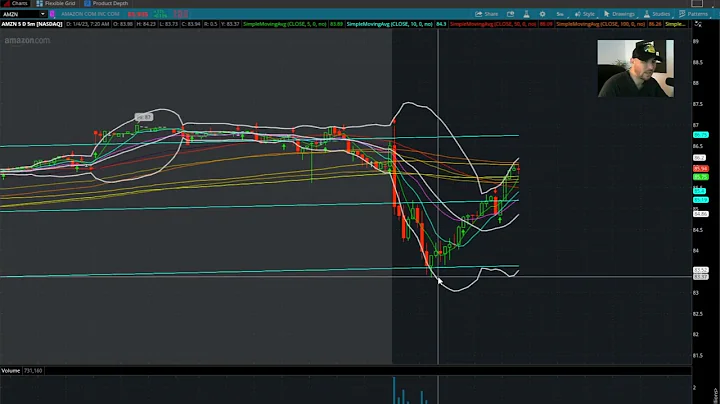The width and height of the screenshot is (720, 404).
Task: Click the Share button
Action: pos(487,14)
